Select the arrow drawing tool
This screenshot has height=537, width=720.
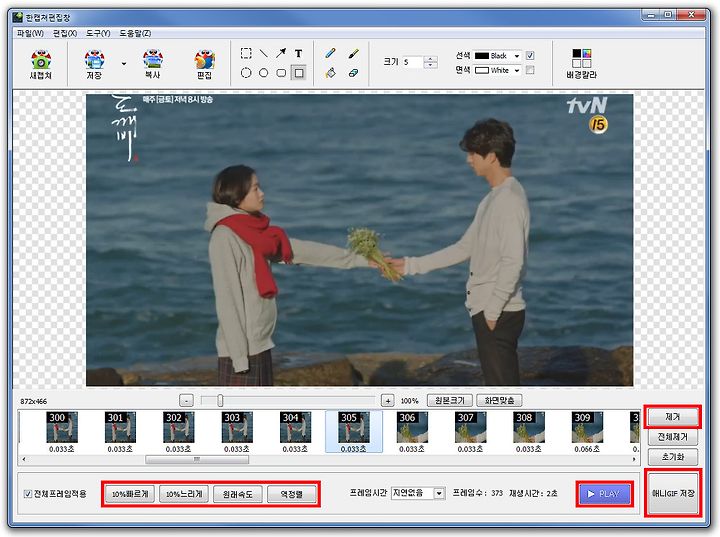(x=281, y=53)
